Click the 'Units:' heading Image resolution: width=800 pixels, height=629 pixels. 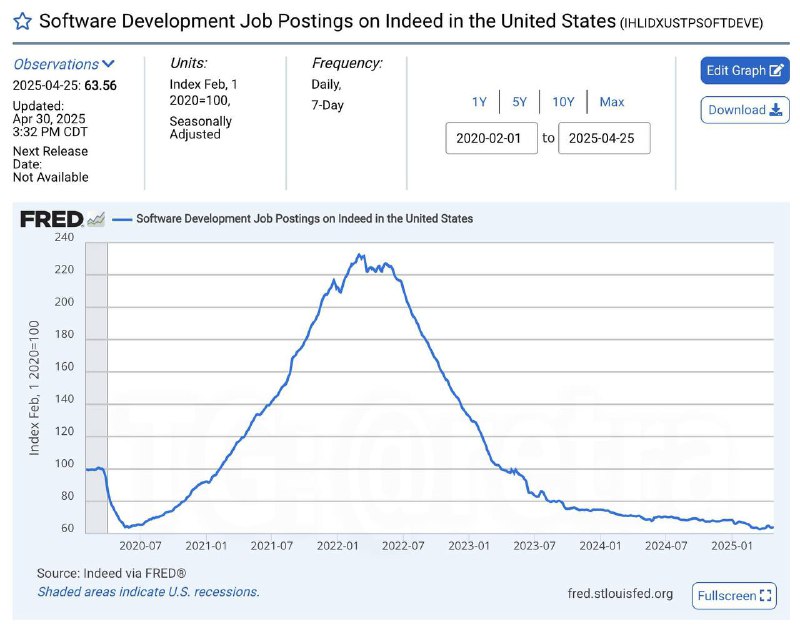coord(189,63)
